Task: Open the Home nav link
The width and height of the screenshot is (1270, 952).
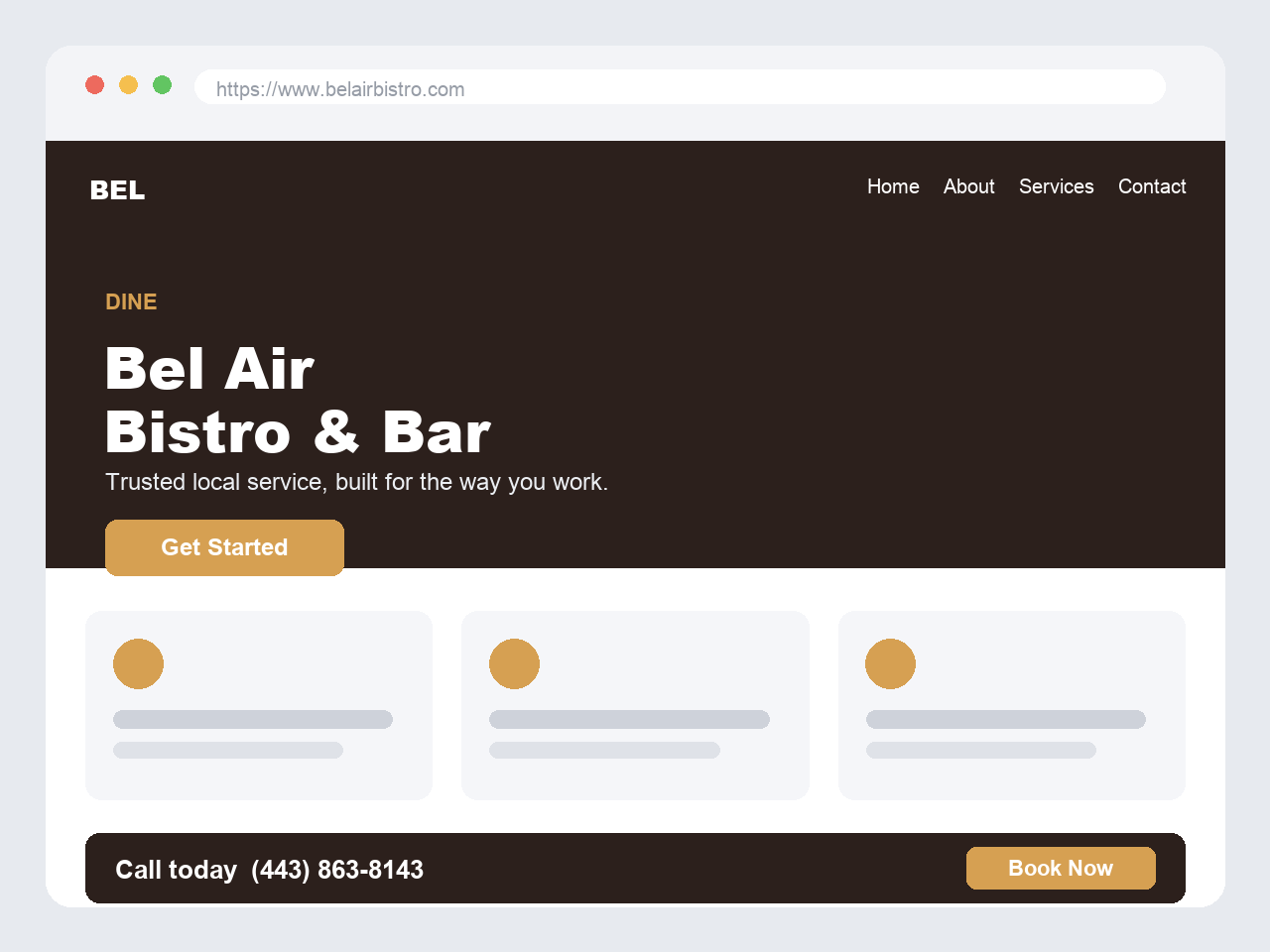Action: [893, 186]
